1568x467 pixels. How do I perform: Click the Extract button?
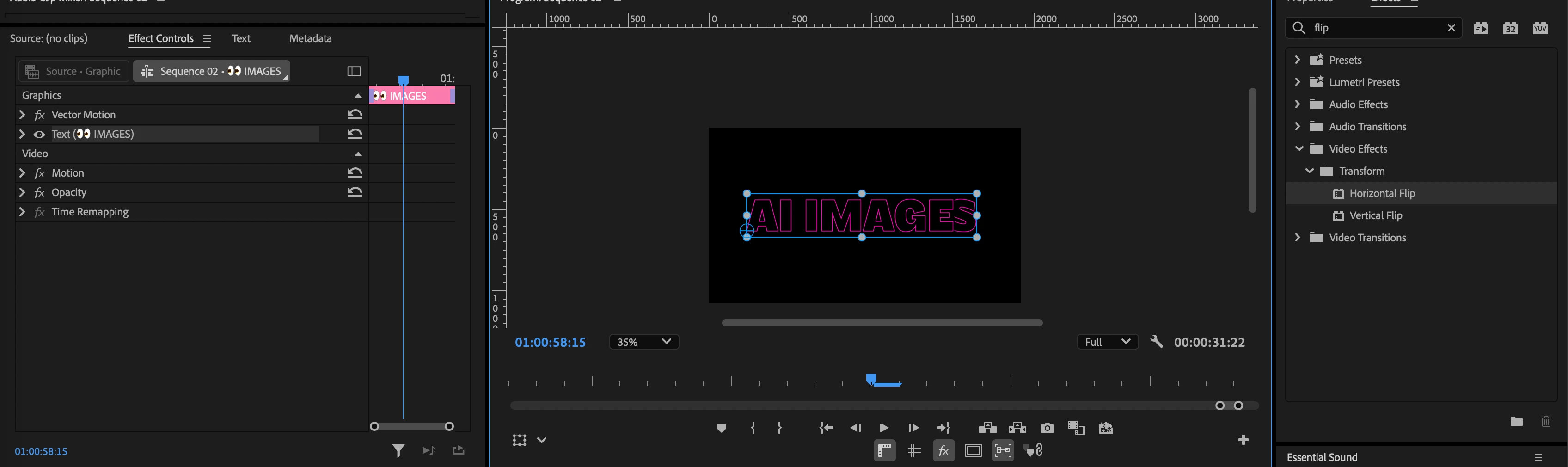(1017, 428)
